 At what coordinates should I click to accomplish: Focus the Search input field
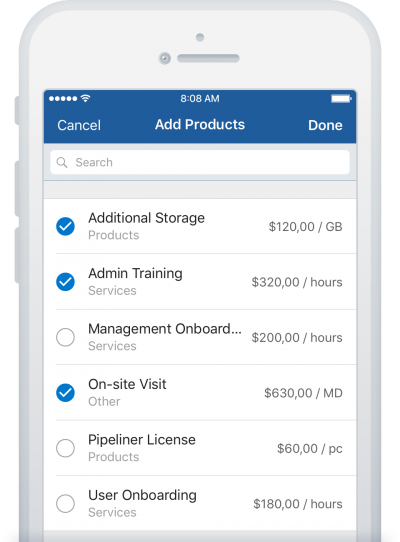(x=200, y=162)
